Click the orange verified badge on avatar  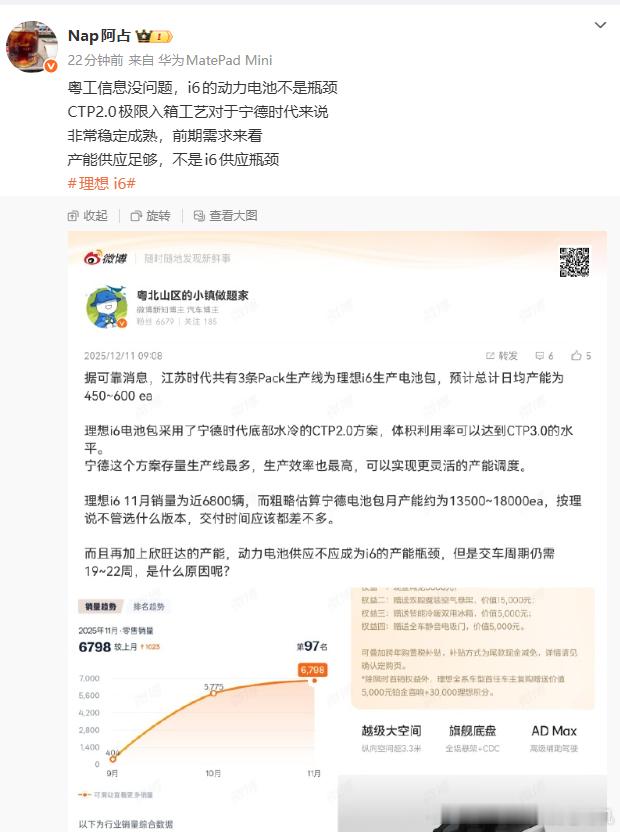pyautogui.click(x=50, y=66)
